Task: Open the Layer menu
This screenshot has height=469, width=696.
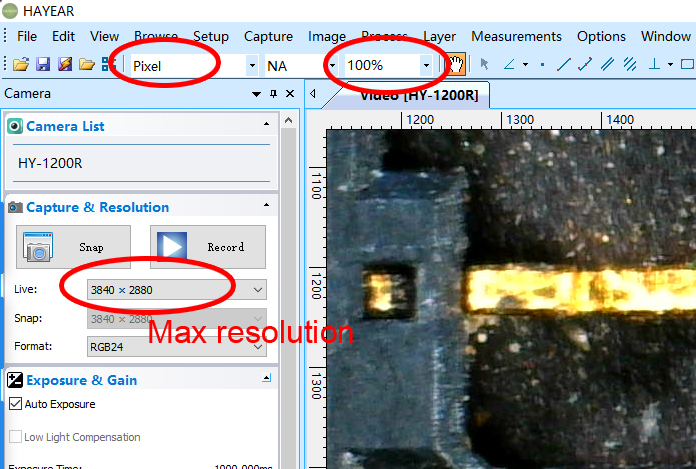Action: 439,36
